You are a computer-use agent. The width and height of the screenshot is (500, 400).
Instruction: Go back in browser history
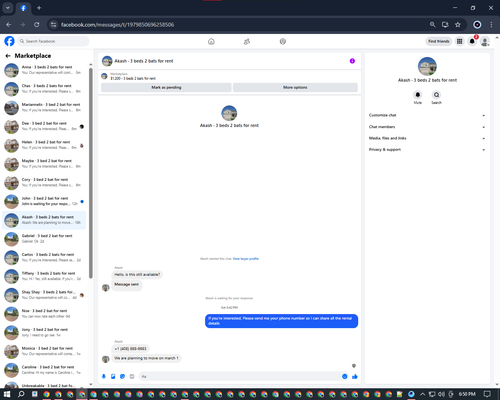point(9,25)
